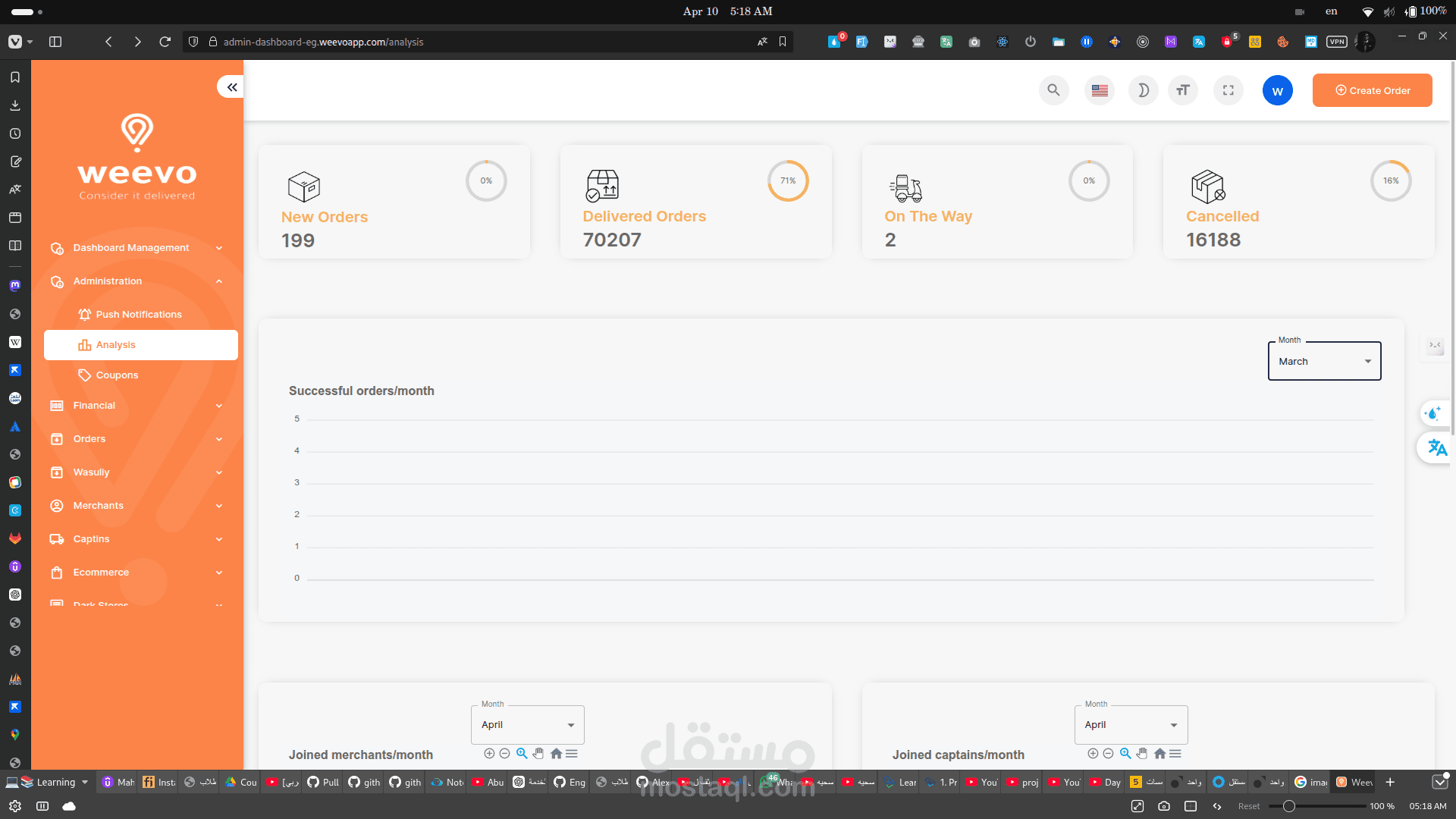Open the March month dropdown
The width and height of the screenshot is (1456, 819).
coord(1323,361)
